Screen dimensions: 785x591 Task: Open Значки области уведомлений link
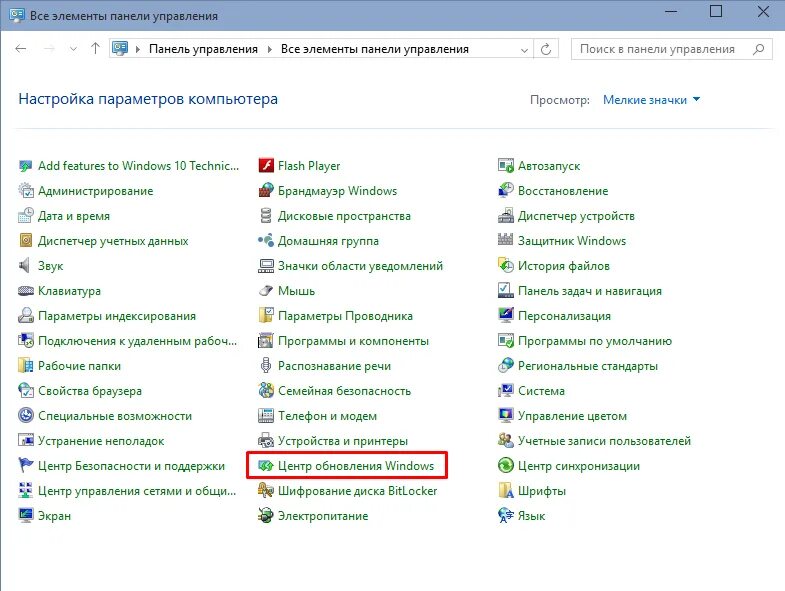[x=360, y=265]
